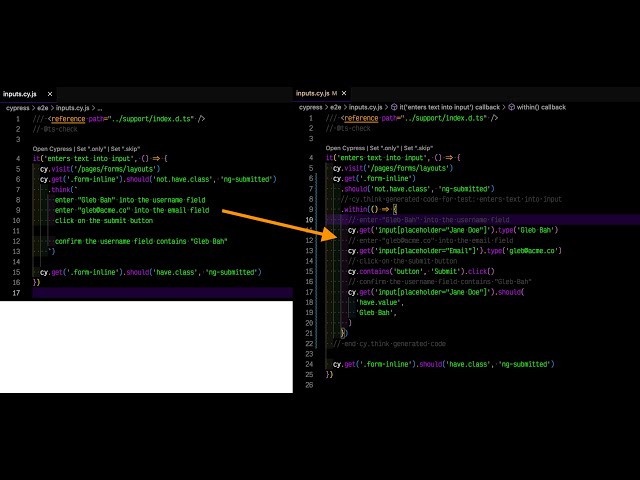Click line number 4 in the left editor gutter
Image resolution: width=640 pixels, height=480 pixels.
(18, 158)
